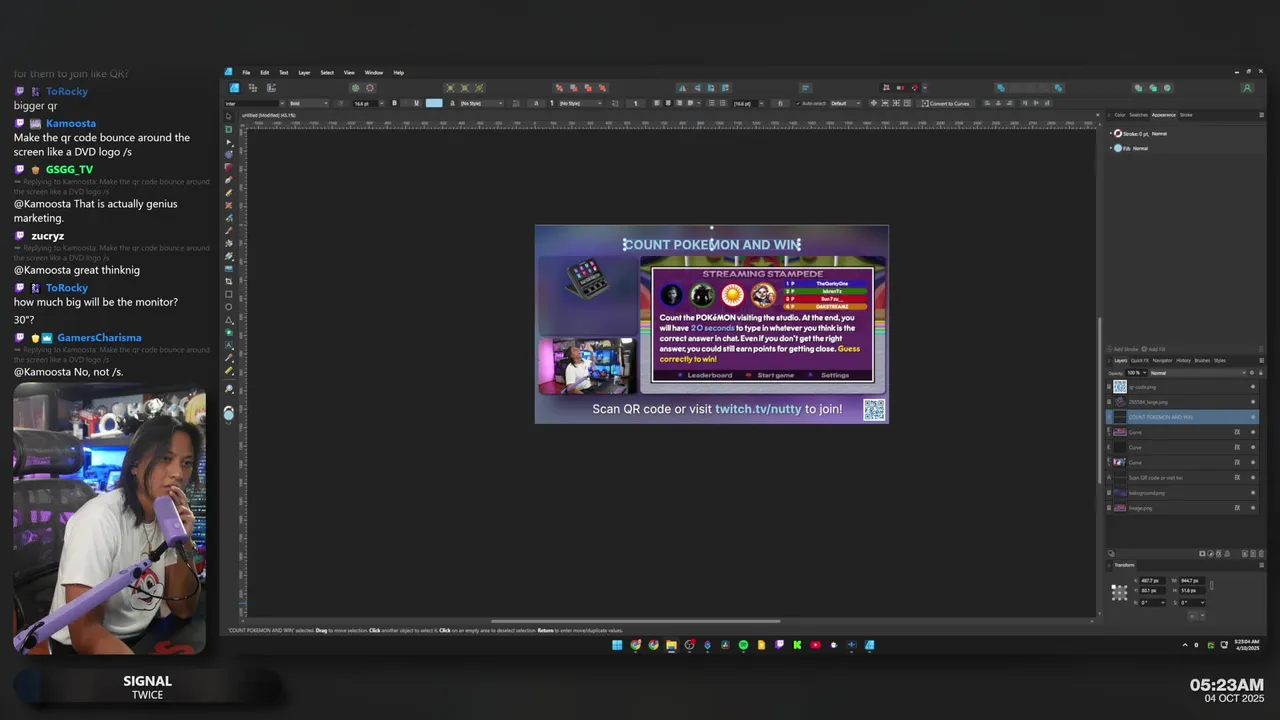Click the text fill color swatch
This screenshot has height=720, width=1280.
434,103
